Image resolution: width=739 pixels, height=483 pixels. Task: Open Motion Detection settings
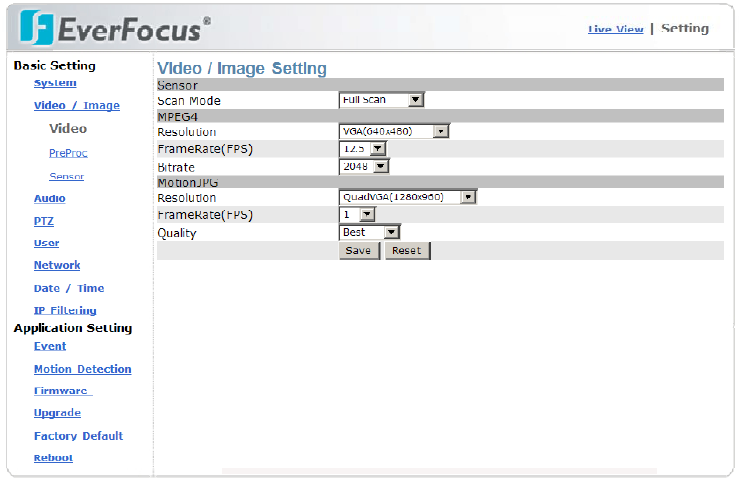point(82,369)
